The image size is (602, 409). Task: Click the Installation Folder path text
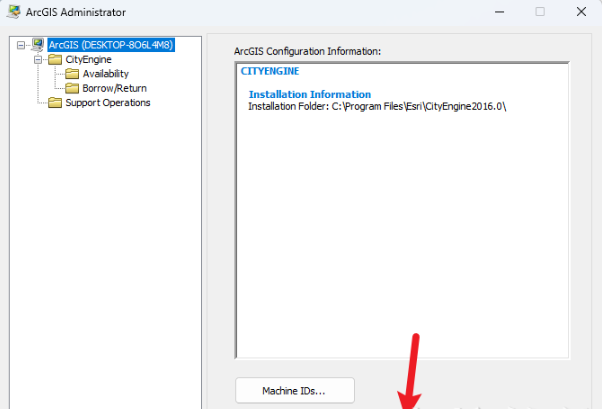[377, 106]
